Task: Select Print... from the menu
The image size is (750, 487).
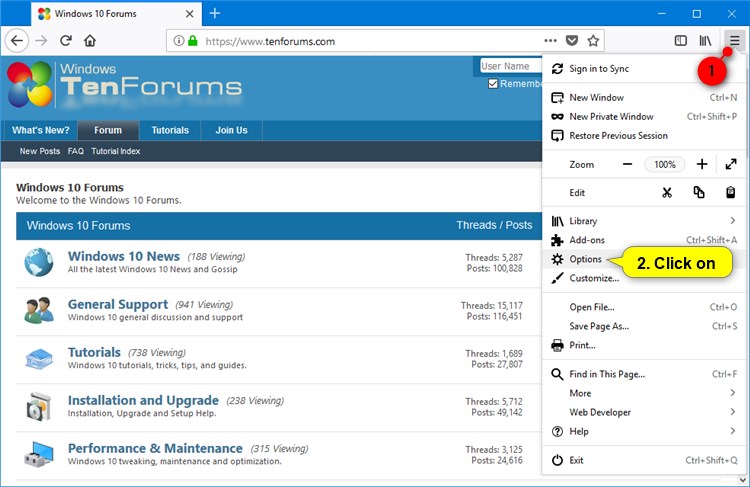Action: pos(644,345)
